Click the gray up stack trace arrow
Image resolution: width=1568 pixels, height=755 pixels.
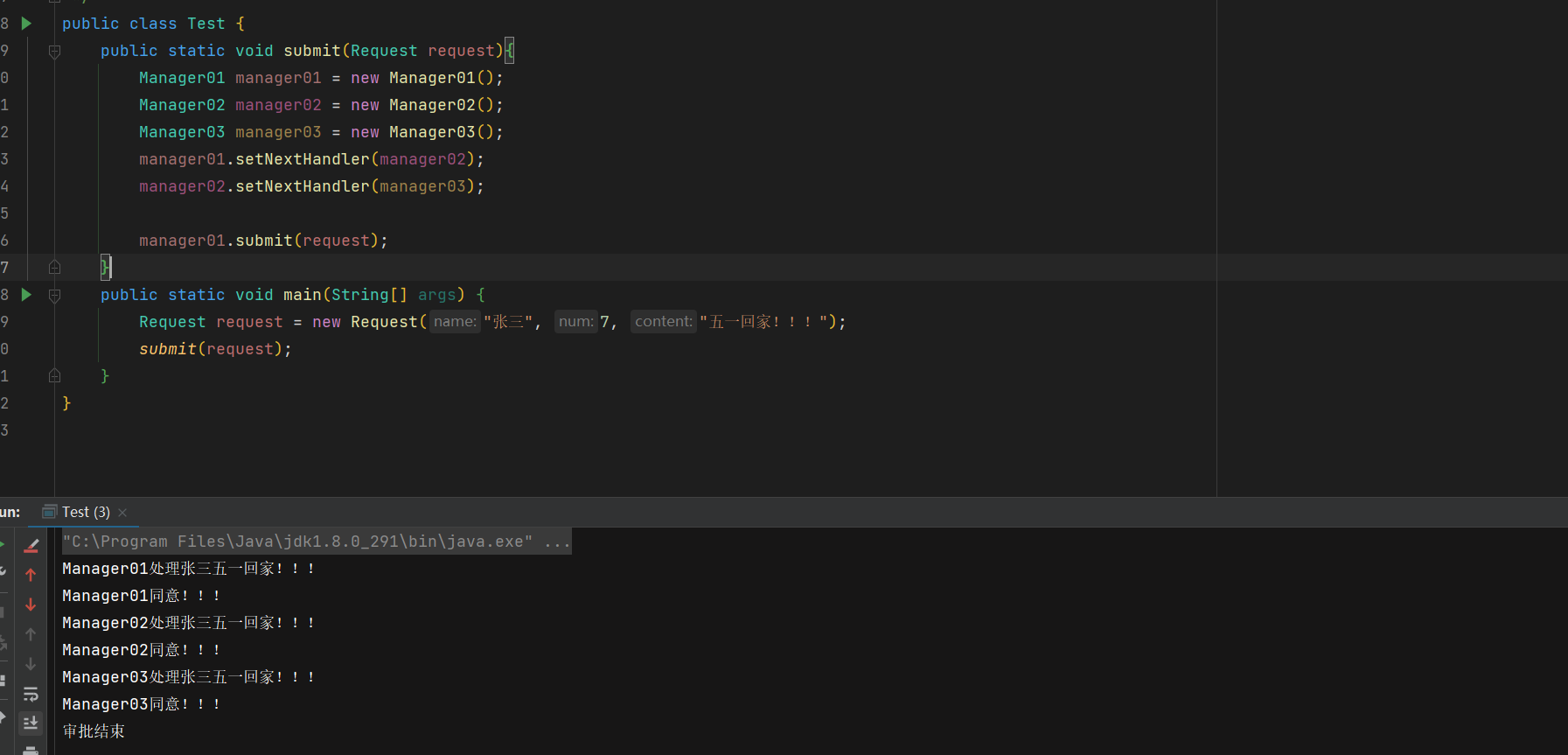[31, 634]
